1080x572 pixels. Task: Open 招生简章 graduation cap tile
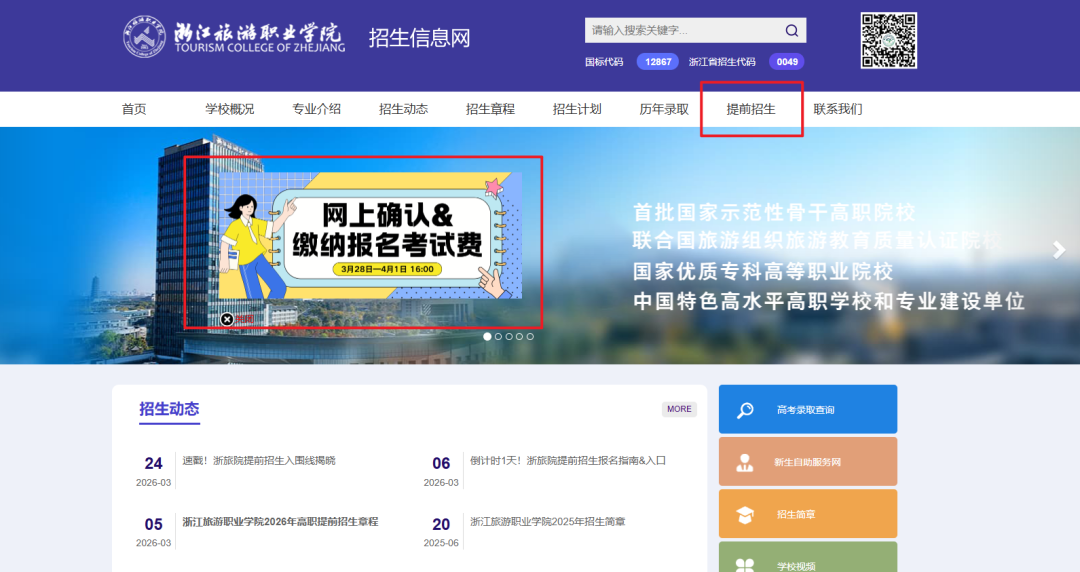click(807, 514)
